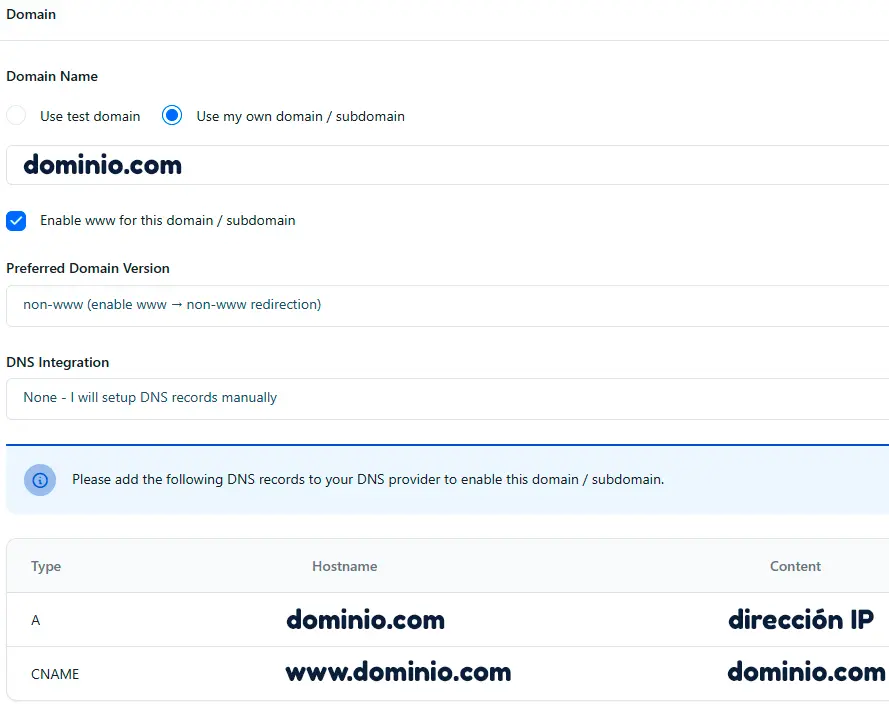Click the Type column header
889x706 pixels.
pos(46,566)
